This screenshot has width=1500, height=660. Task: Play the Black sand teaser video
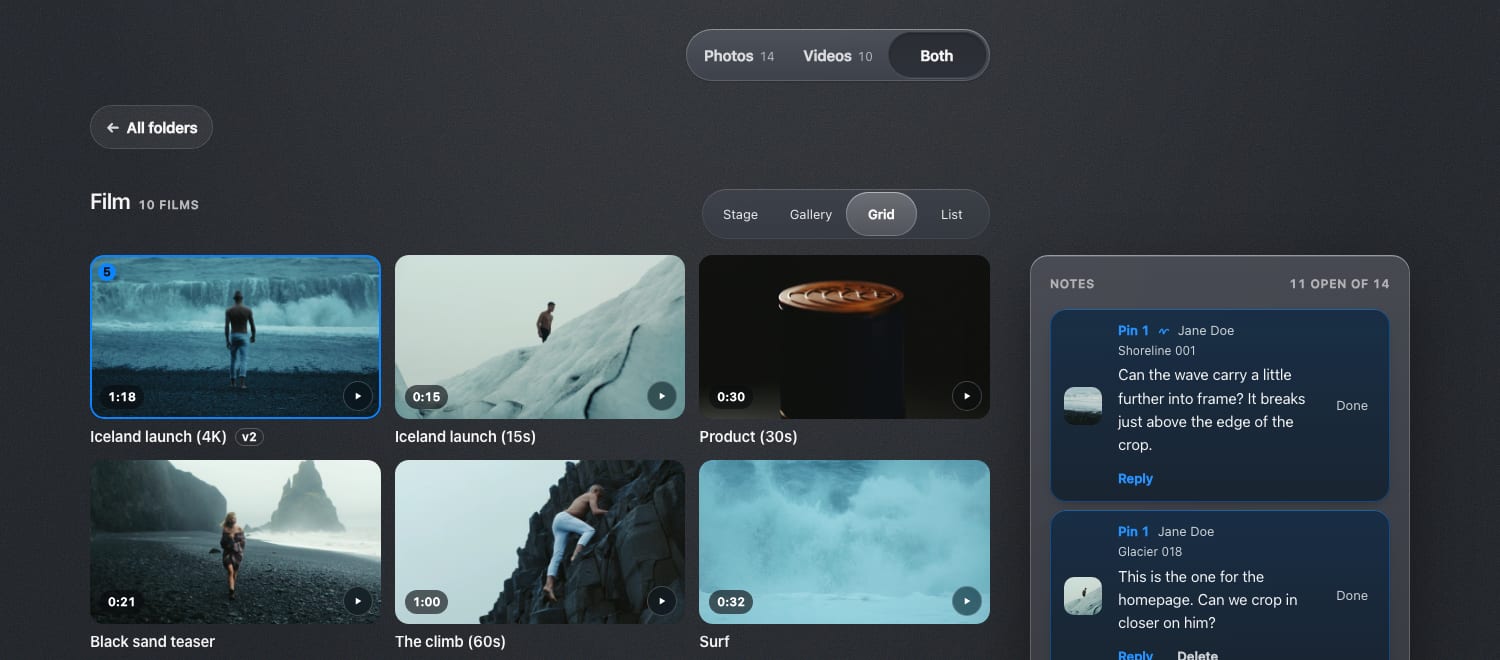pyautogui.click(x=358, y=601)
